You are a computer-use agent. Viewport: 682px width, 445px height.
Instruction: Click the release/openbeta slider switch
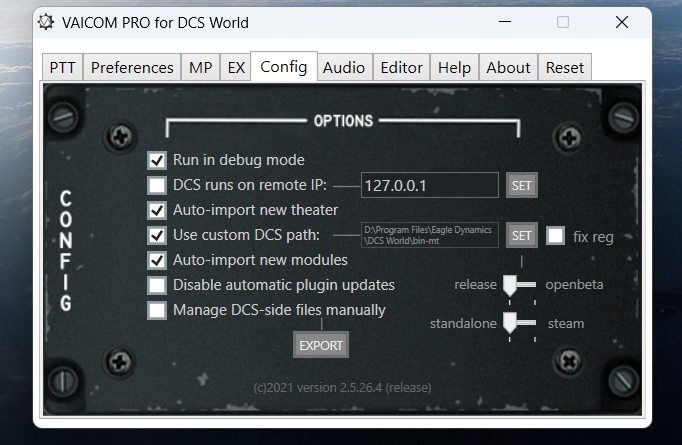[520, 285]
